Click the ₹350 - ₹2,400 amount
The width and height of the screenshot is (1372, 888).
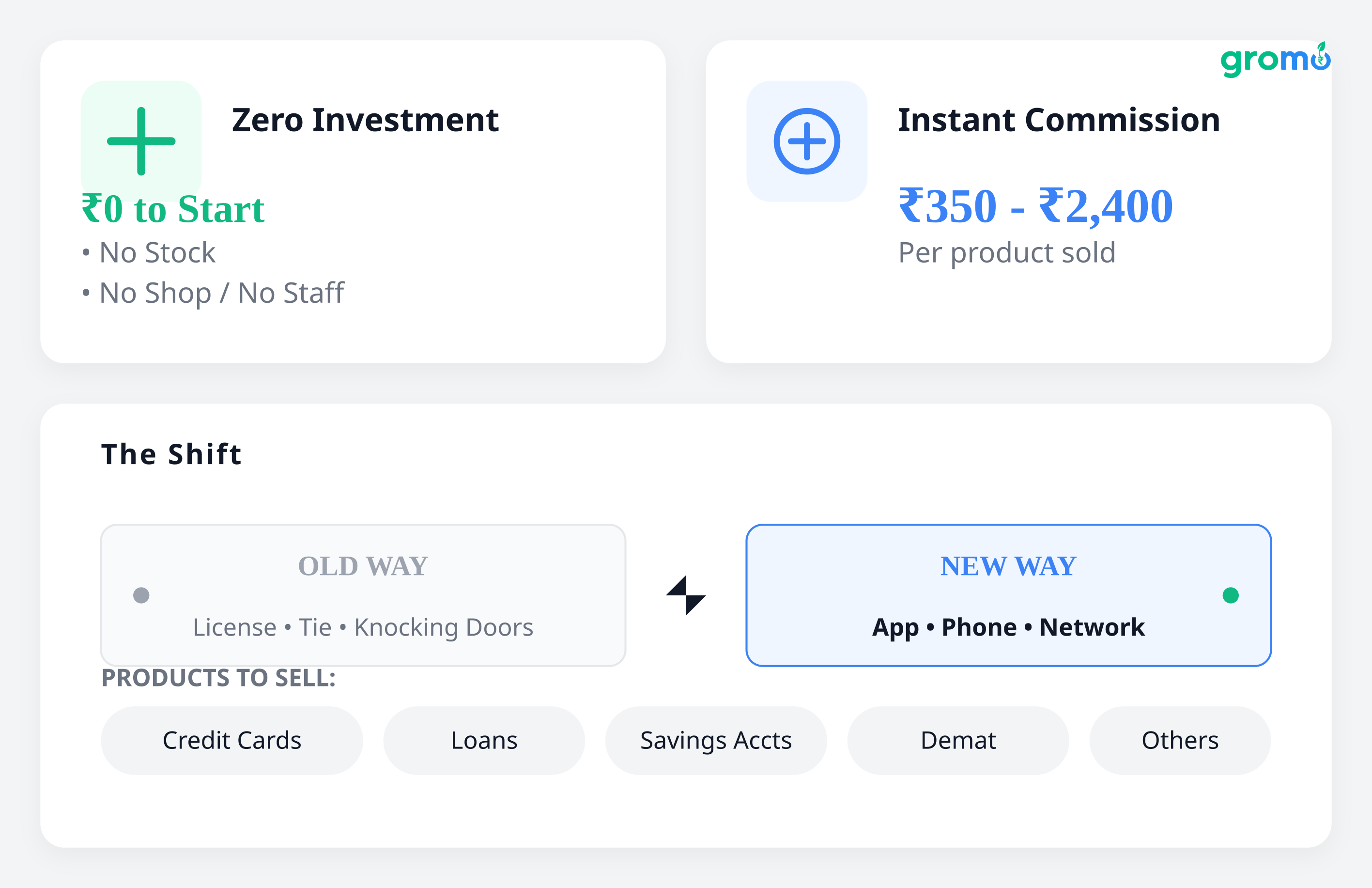point(1035,206)
